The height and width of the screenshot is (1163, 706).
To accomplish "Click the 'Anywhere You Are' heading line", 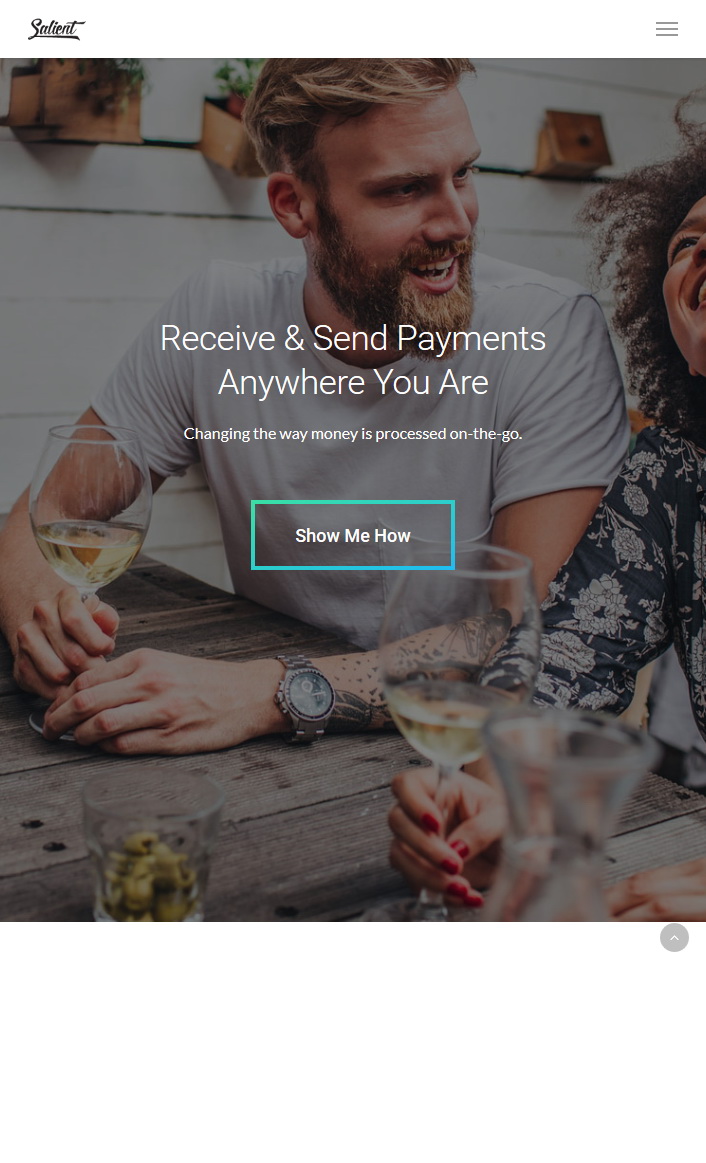I will pos(353,383).
